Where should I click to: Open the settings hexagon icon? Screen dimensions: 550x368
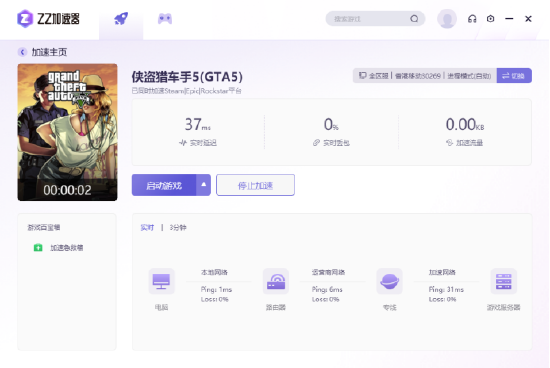point(490,19)
